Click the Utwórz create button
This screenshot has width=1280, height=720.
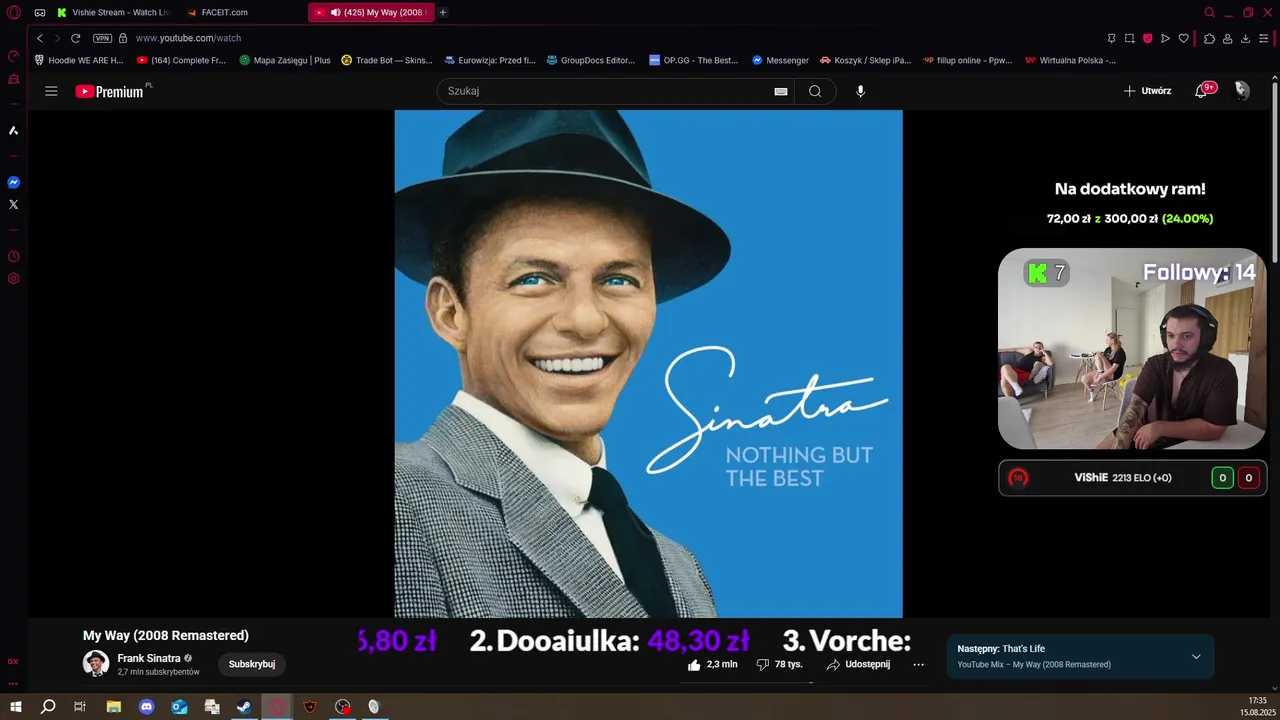1147,91
